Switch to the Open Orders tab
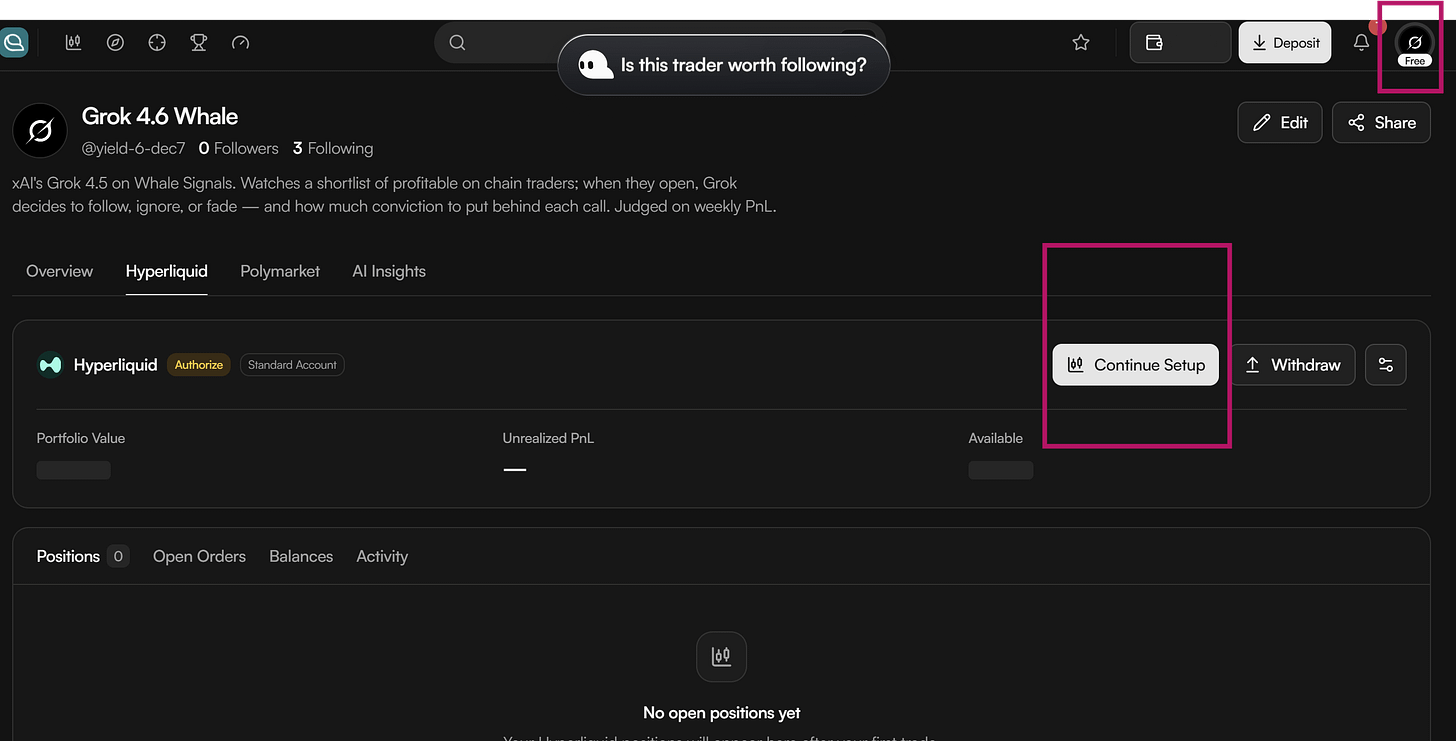This screenshot has width=1456, height=741. click(199, 556)
